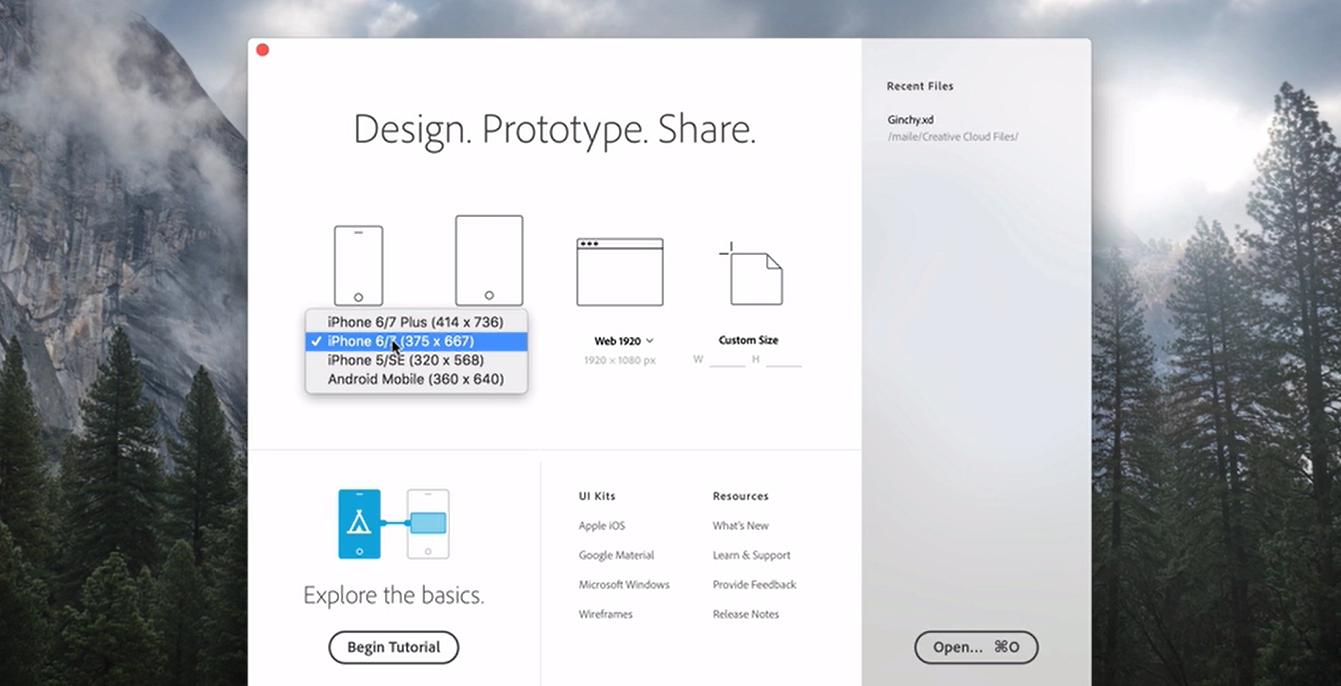Click the Open… ⌘O button

pyautogui.click(x=976, y=647)
